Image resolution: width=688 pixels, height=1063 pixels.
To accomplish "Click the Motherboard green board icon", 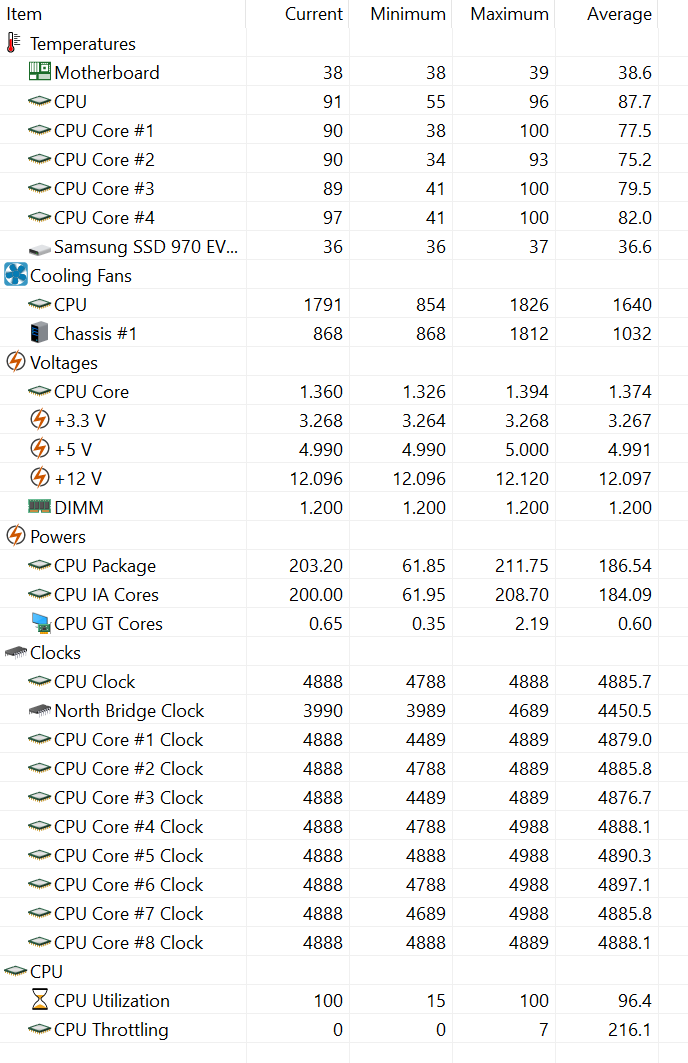I will (x=39, y=71).
